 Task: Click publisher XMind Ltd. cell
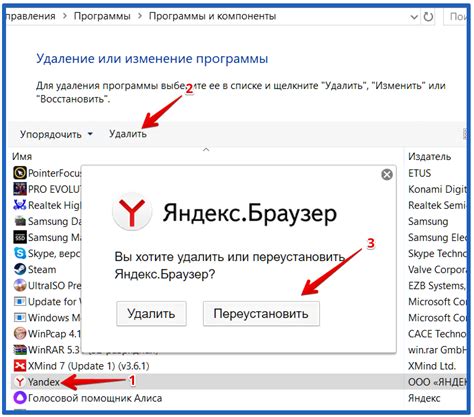click(x=432, y=366)
